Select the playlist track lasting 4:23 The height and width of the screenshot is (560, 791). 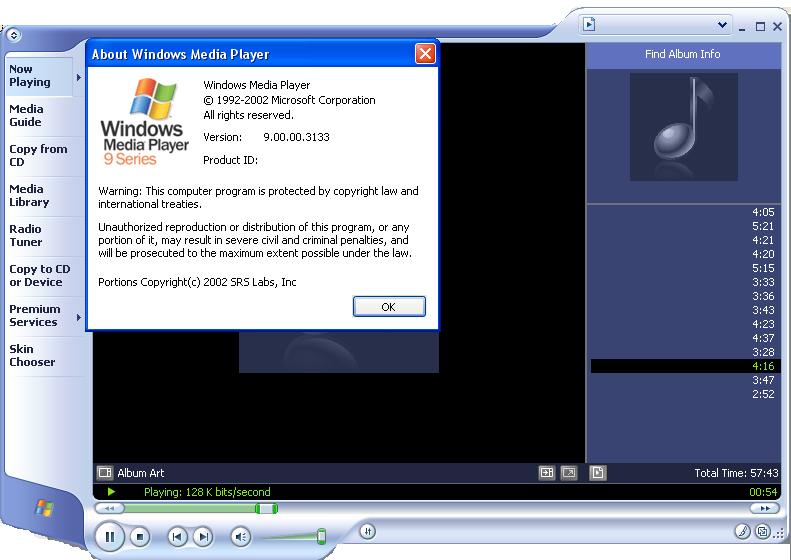pyautogui.click(x=686, y=324)
